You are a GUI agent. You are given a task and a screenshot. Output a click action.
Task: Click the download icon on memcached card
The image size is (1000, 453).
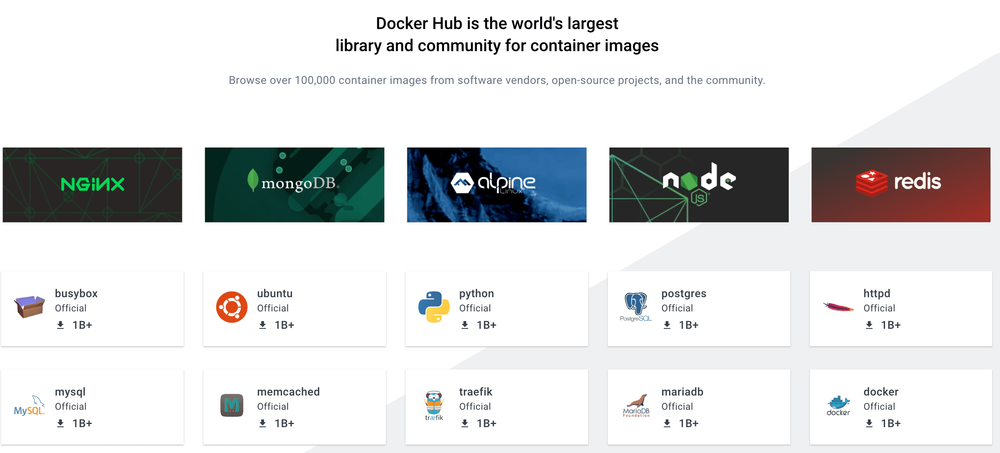pos(263,423)
